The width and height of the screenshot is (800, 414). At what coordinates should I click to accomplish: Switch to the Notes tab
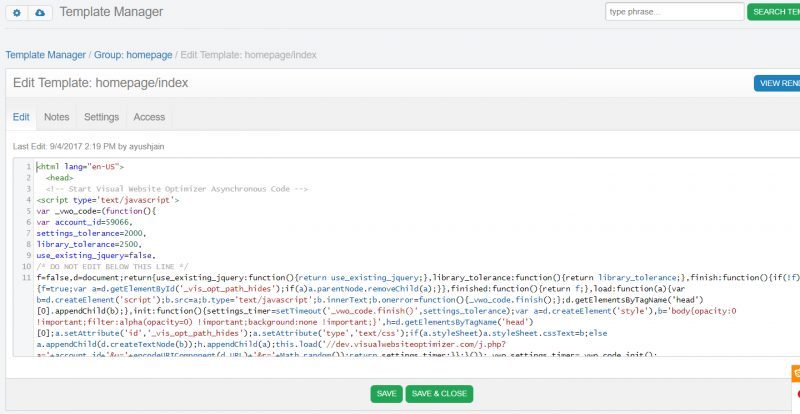57,117
